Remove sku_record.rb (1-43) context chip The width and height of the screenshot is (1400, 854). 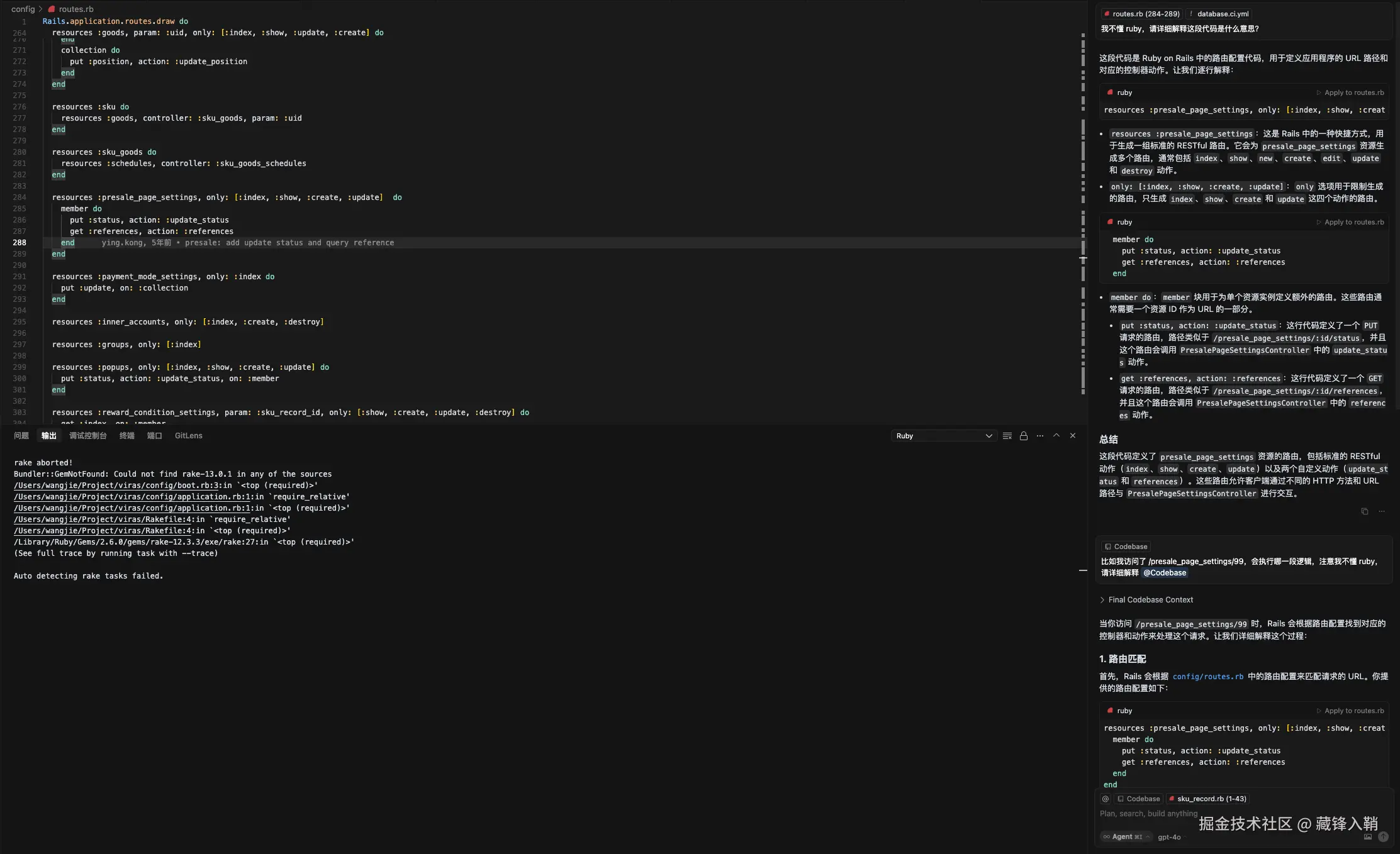point(1172,799)
